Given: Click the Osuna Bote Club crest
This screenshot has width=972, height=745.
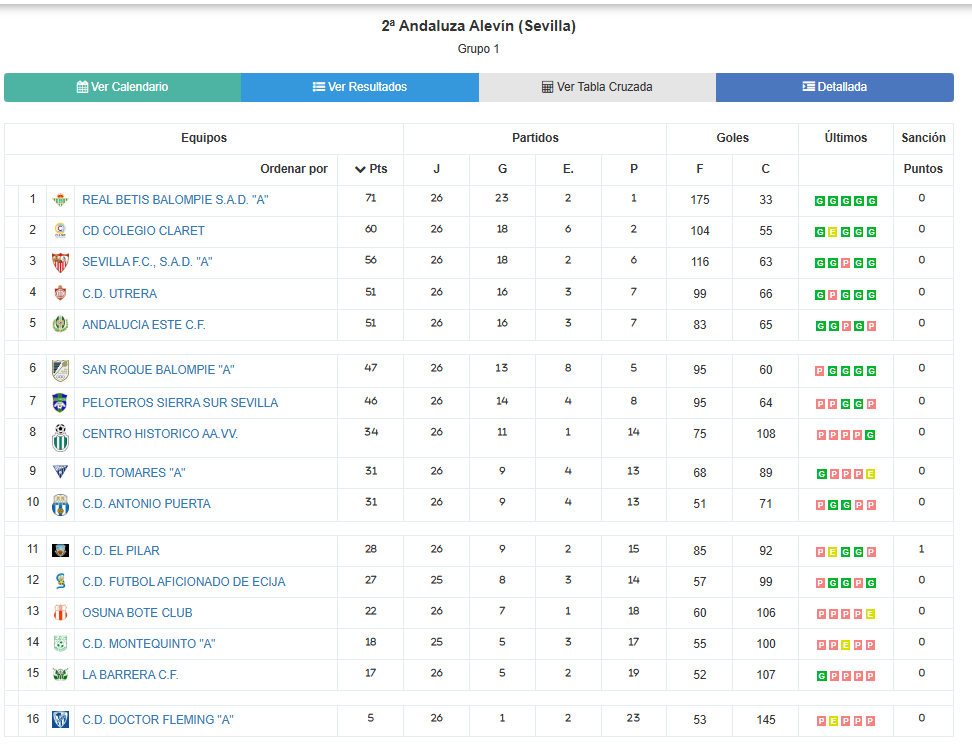Looking at the screenshot, I should point(60,612).
